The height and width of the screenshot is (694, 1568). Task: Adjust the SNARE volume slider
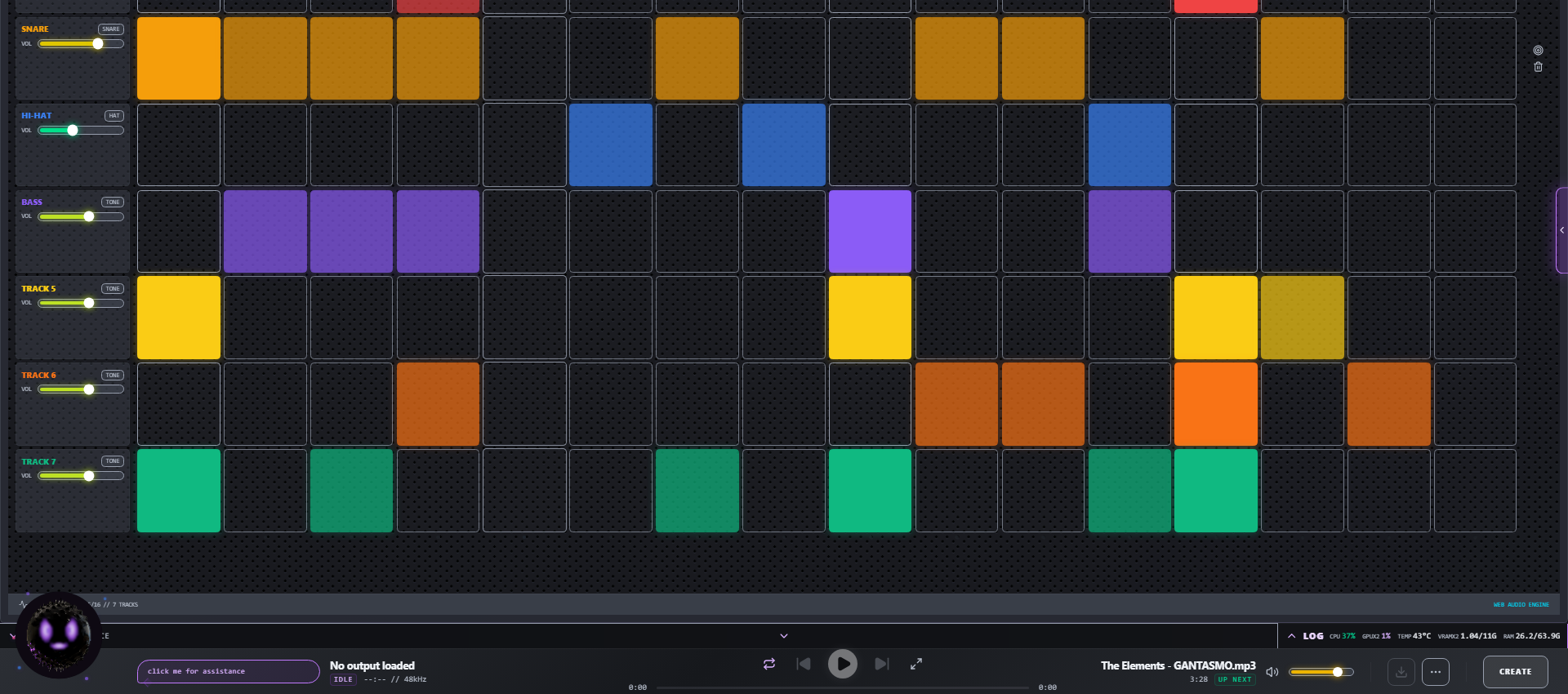tap(81, 44)
